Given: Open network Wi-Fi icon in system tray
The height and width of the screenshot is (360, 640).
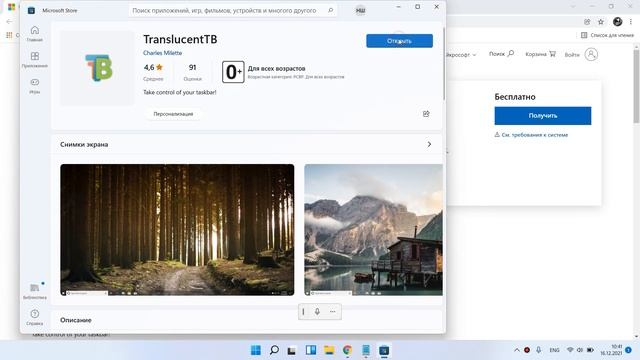Looking at the screenshot, I should [x=570, y=350].
